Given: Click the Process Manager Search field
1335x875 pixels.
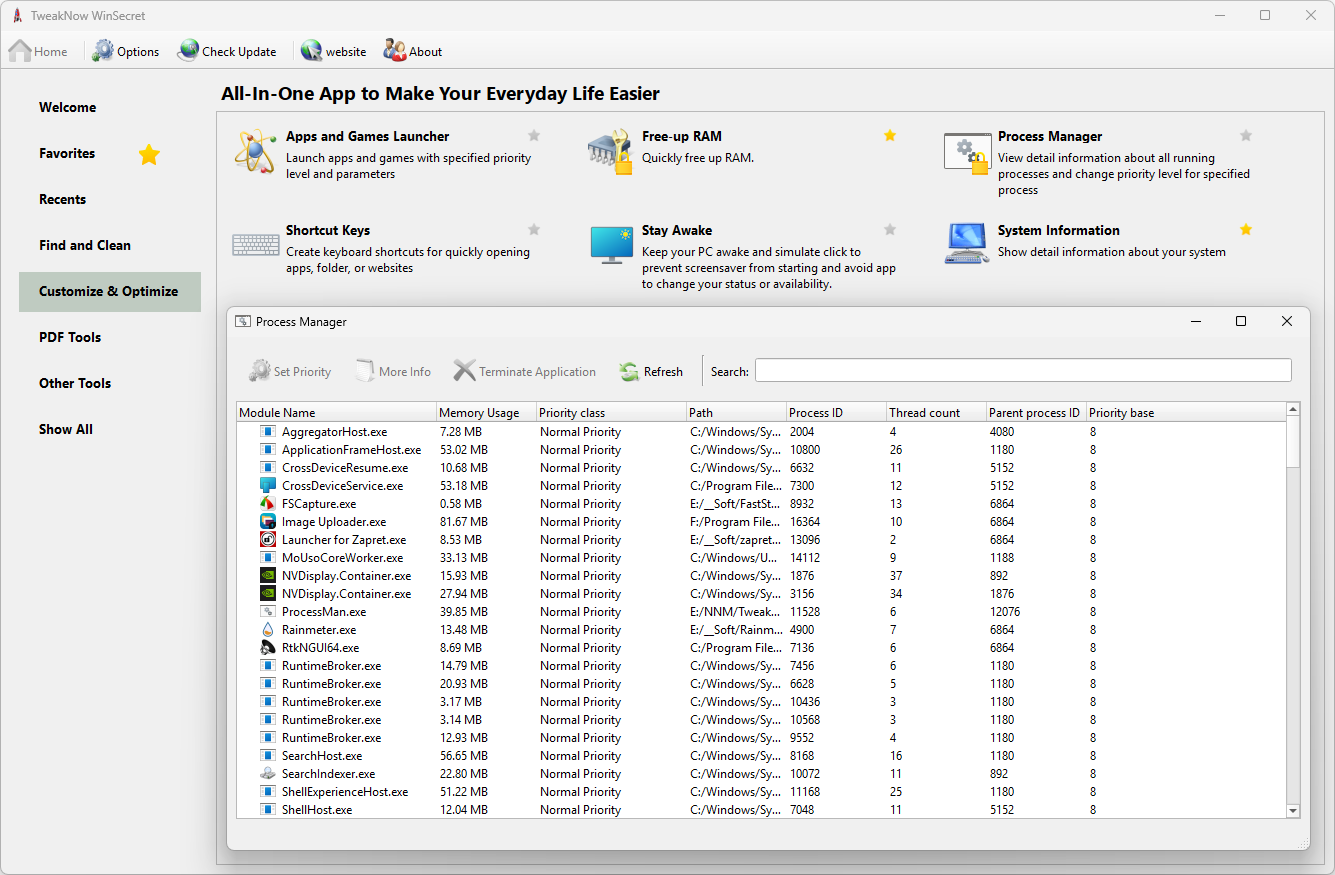Looking at the screenshot, I should pos(1023,370).
